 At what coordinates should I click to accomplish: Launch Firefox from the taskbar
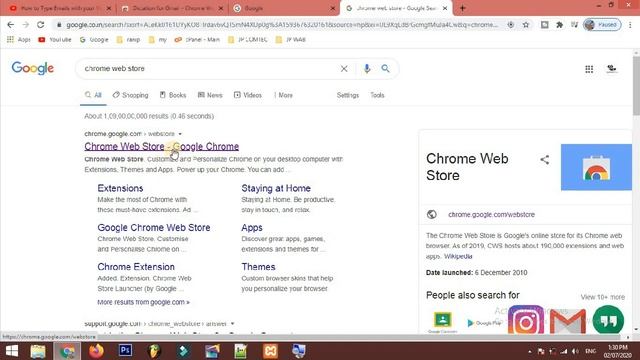(x=96, y=351)
